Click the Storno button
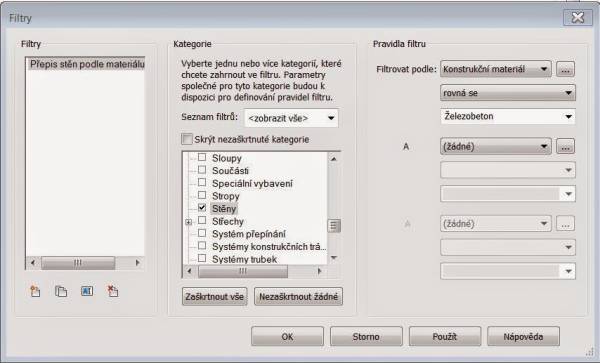600x363 pixels. (366, 337)
